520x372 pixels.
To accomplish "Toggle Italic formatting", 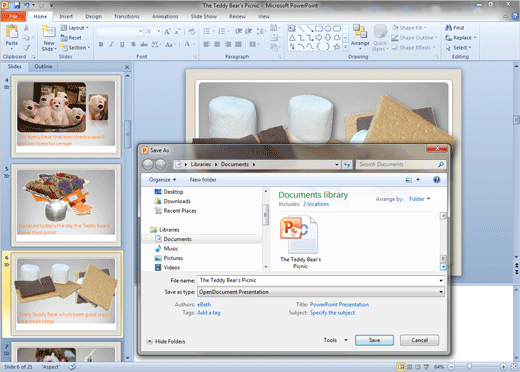I will (x=112, y=44).
